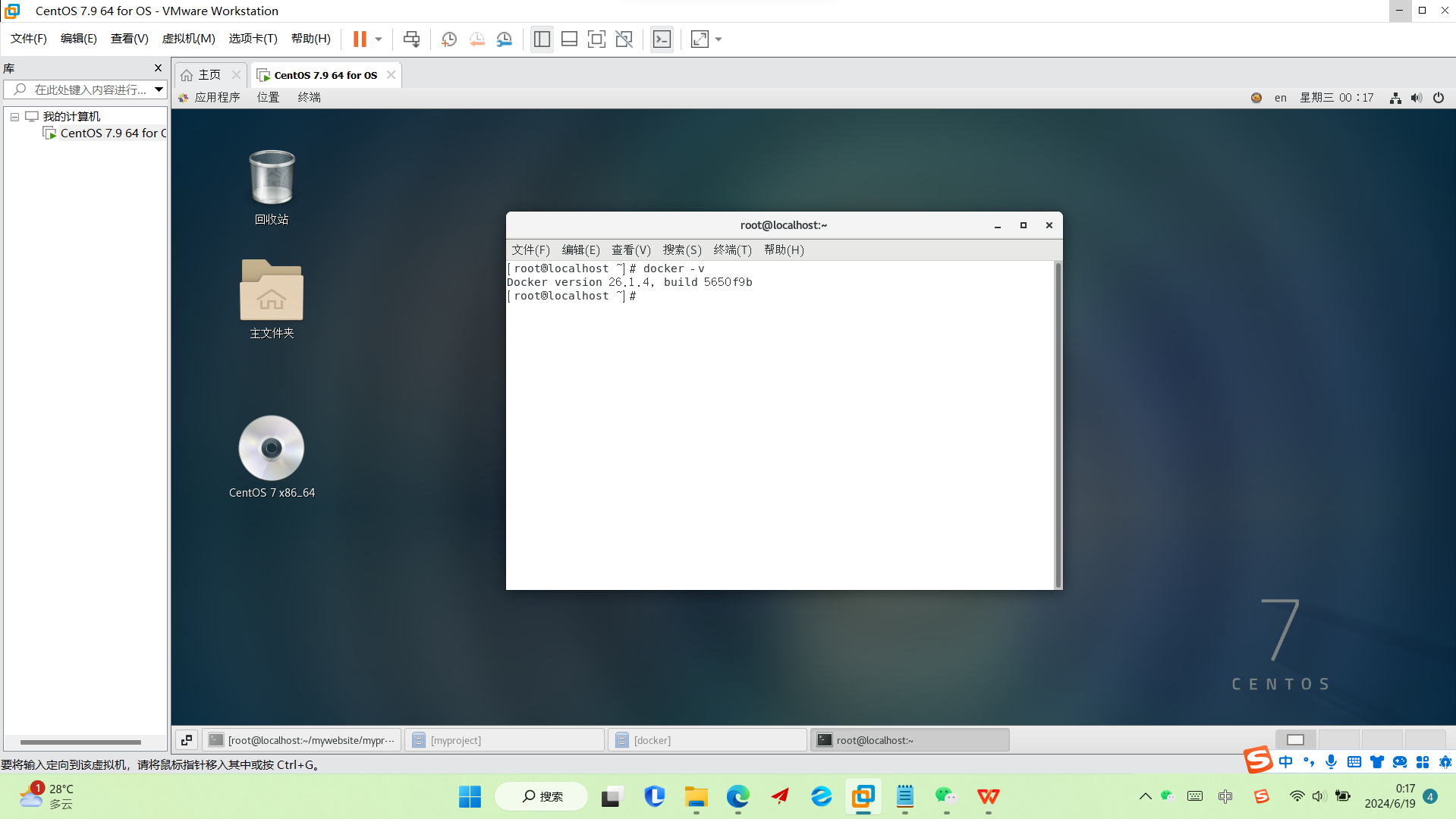Toggle the thumbnail bar view button
The width and height of the screenshot is (1456, 819).
569,39
